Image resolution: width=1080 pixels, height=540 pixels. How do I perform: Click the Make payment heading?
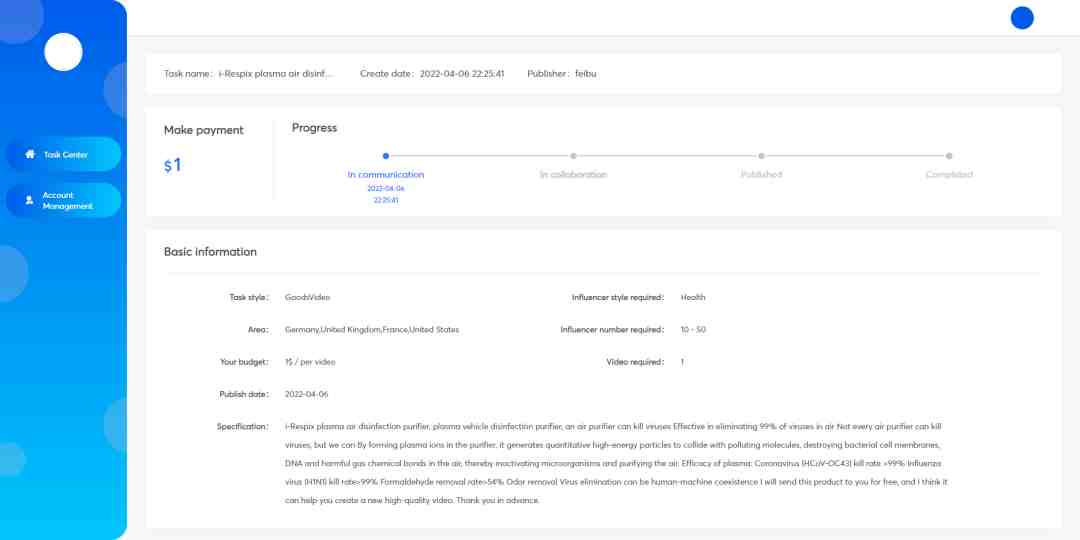pyautogui.click(x=204, y=130)
